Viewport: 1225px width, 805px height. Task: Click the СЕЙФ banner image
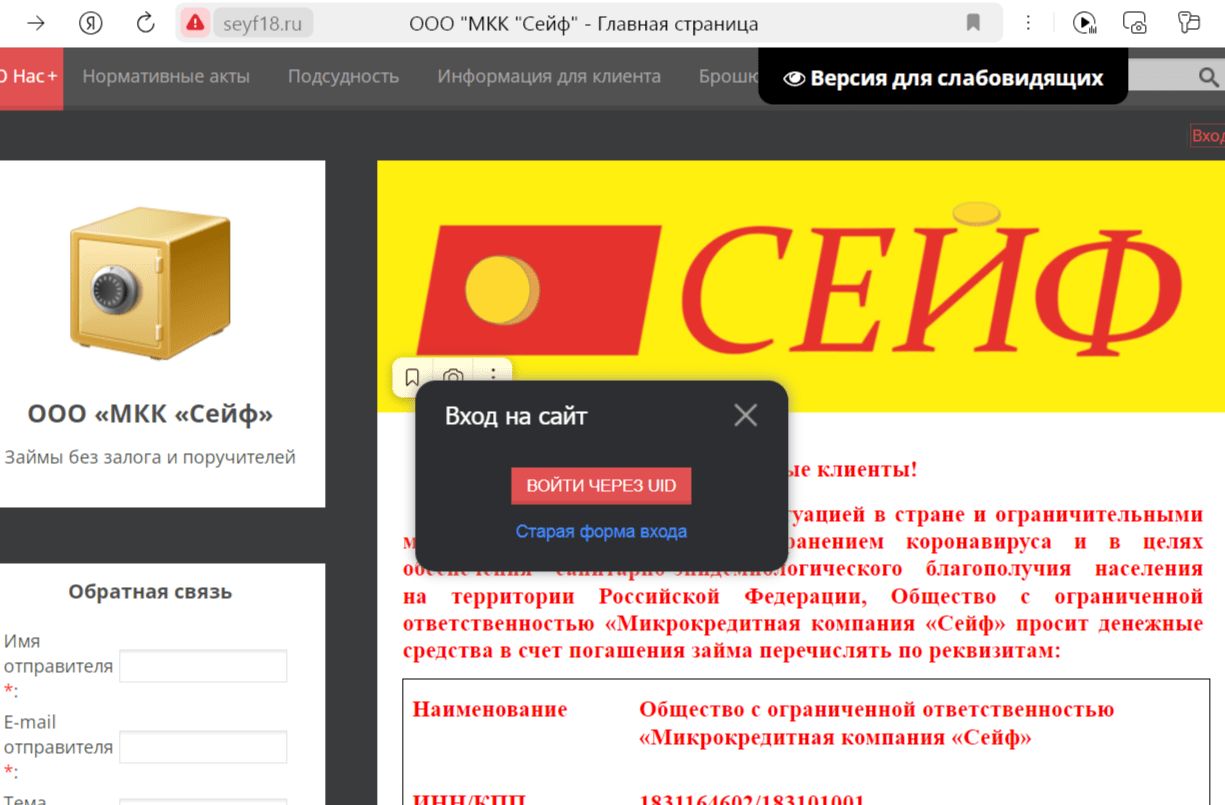pos(801,285)
